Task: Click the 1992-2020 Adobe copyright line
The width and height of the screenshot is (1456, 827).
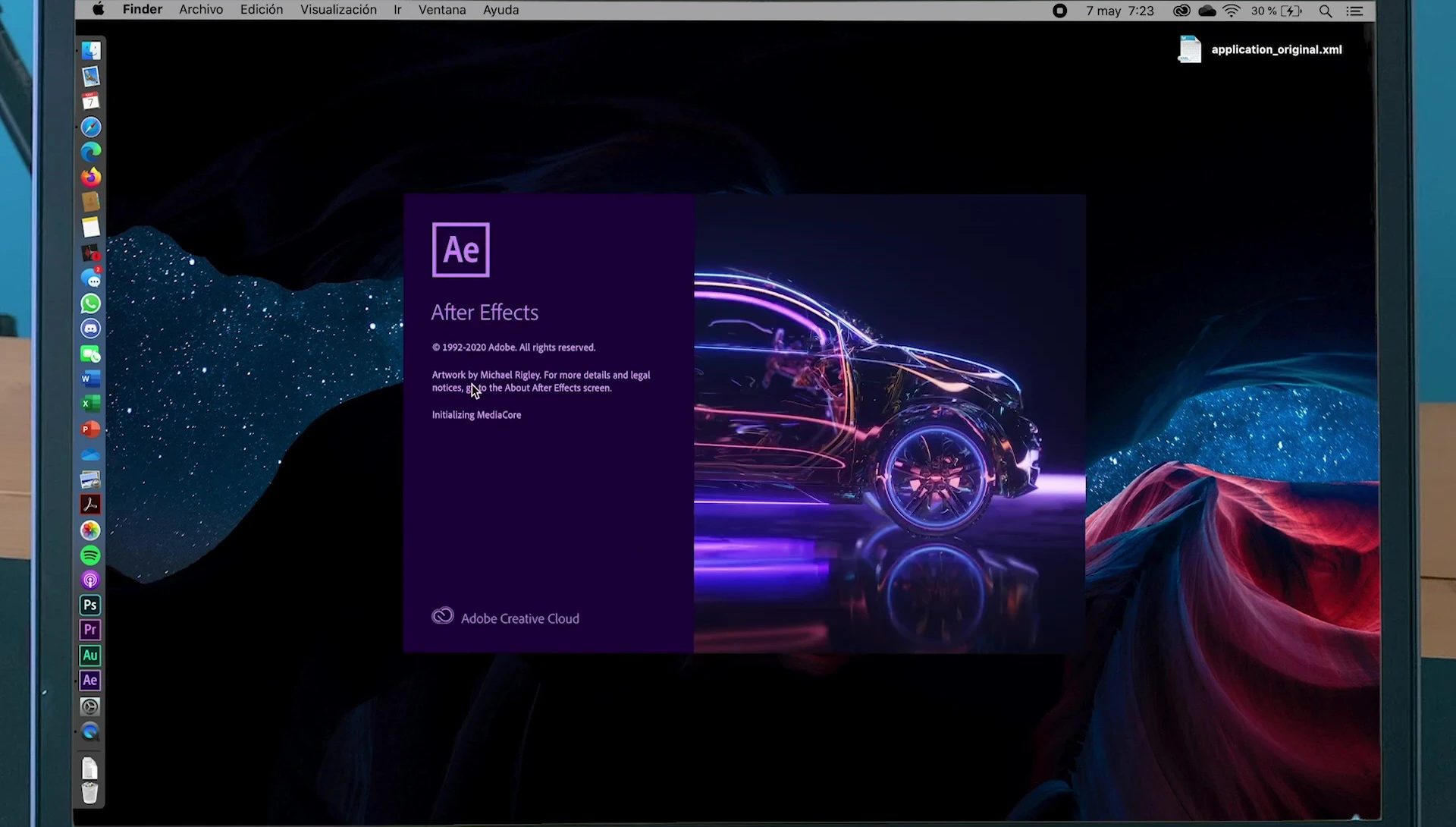Action: (x=513, y=347)
